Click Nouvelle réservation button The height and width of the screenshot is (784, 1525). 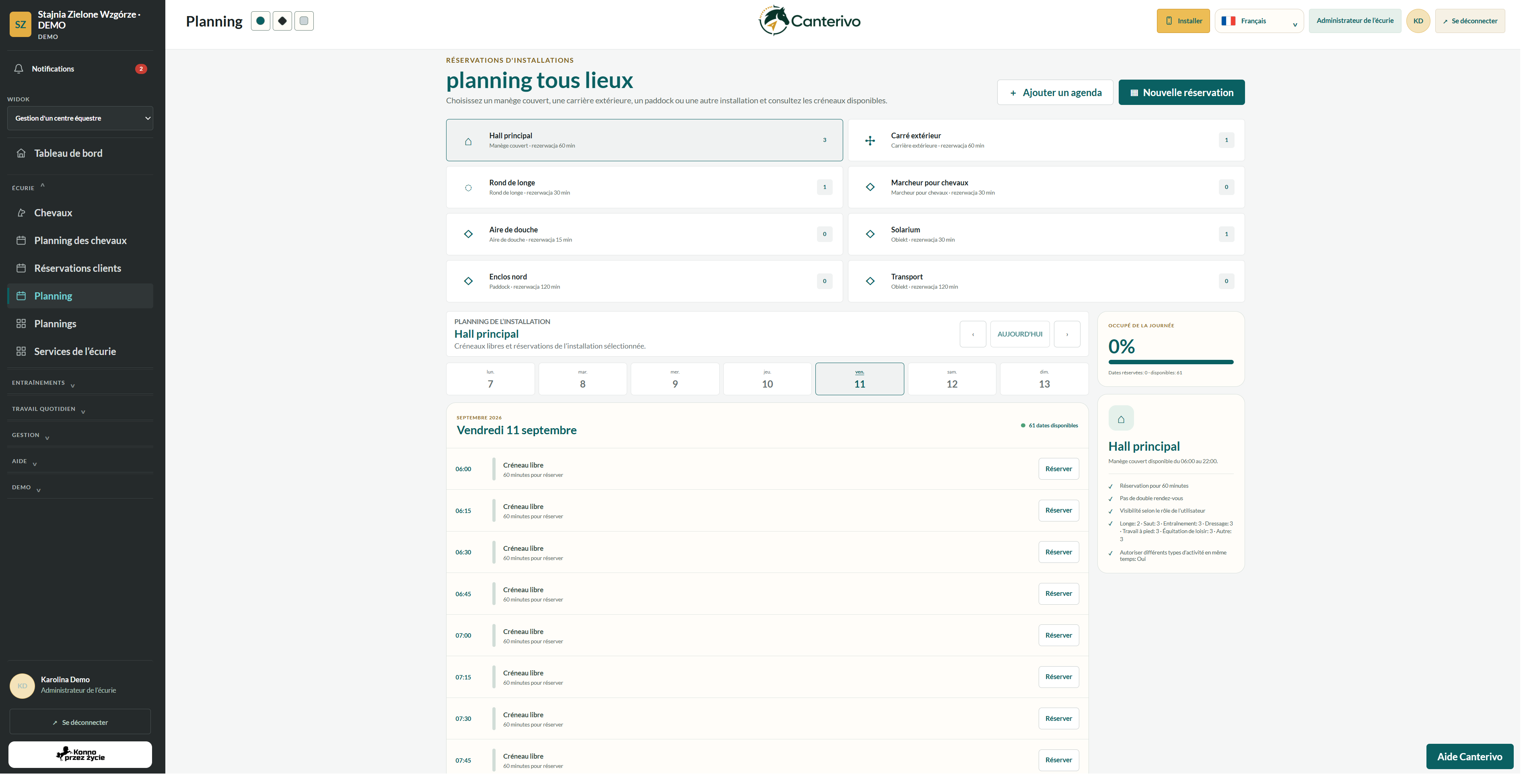pyautogui.click(x=1181, y=92)
